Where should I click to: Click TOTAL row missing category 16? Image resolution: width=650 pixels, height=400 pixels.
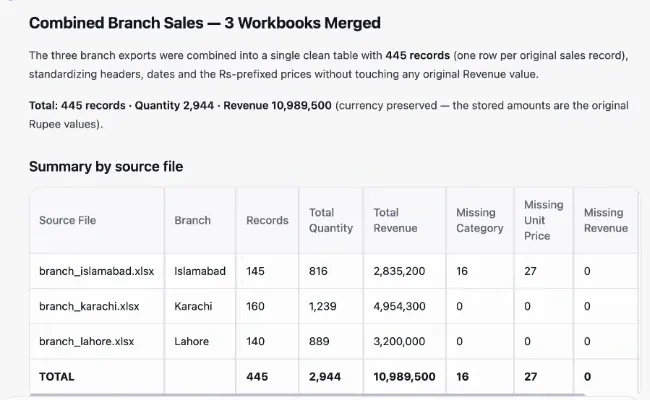[462, 377]
